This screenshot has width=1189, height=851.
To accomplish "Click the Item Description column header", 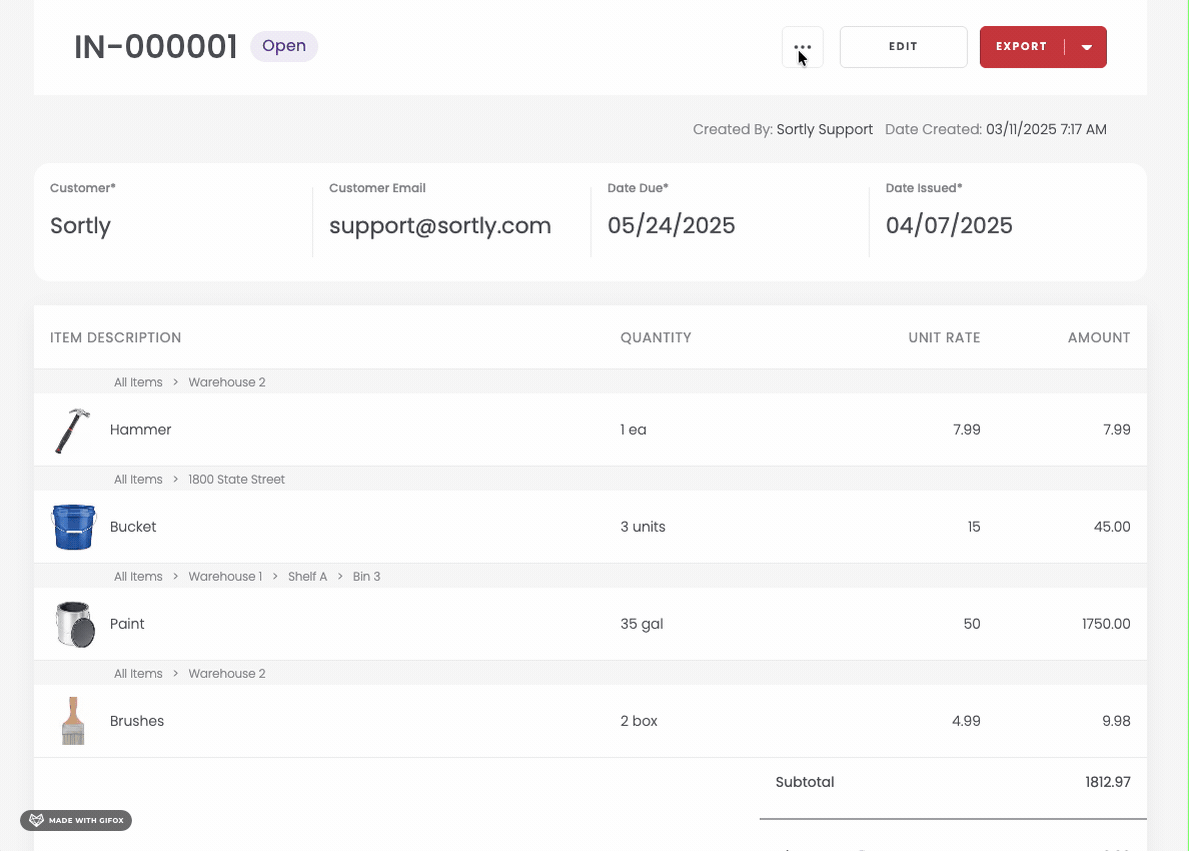I will (116, 338).
